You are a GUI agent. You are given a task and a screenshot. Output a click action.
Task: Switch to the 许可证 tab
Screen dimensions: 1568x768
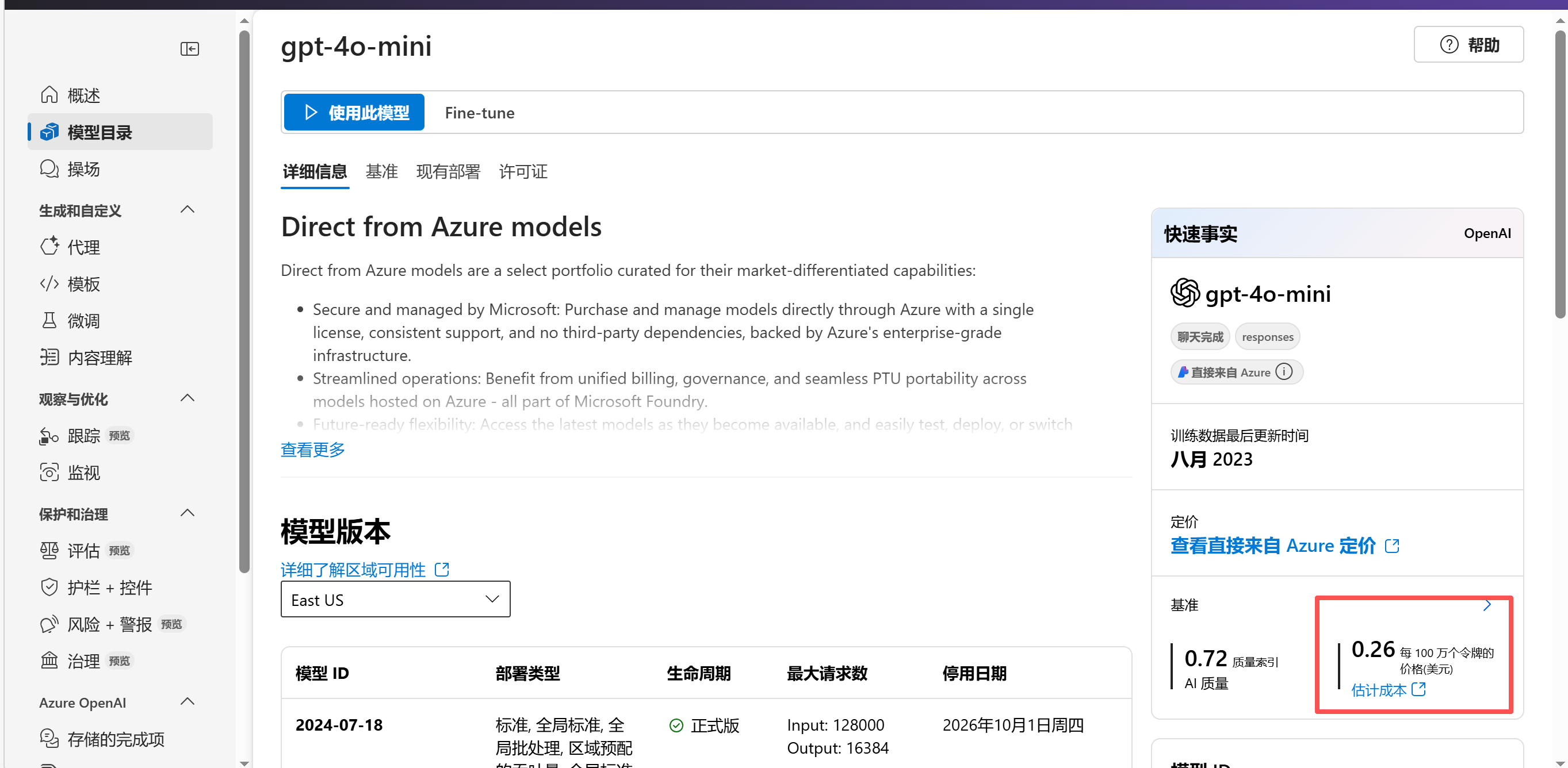pyautogui.click(x=523, y=172)
